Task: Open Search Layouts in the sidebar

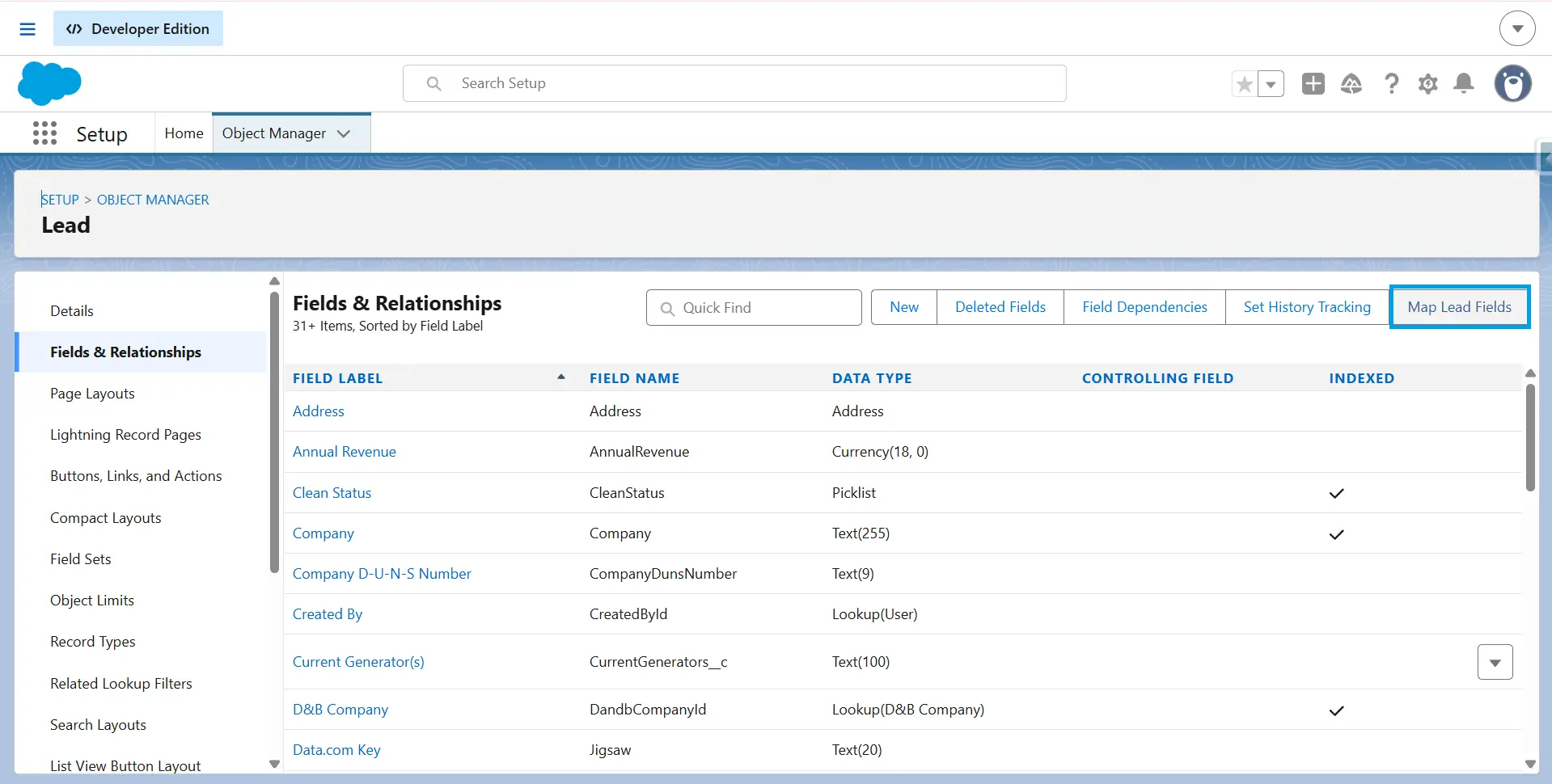Action: click(x=98, y=725)
